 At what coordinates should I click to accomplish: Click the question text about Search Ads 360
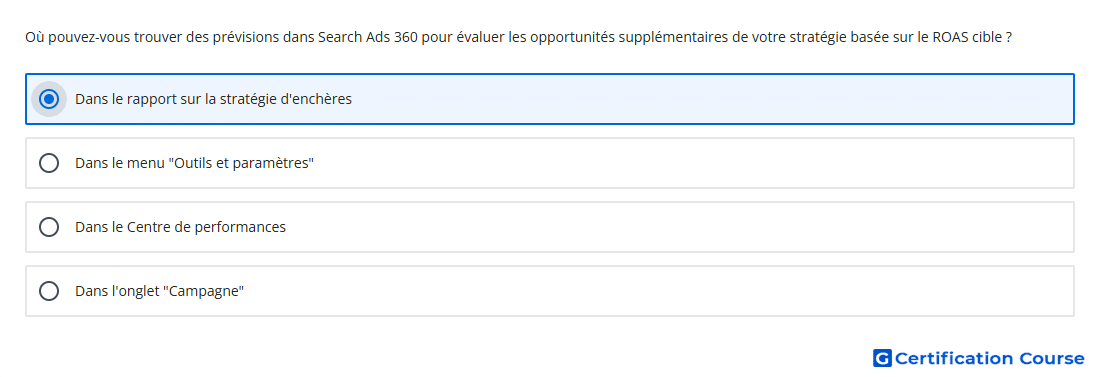(518, 37)
